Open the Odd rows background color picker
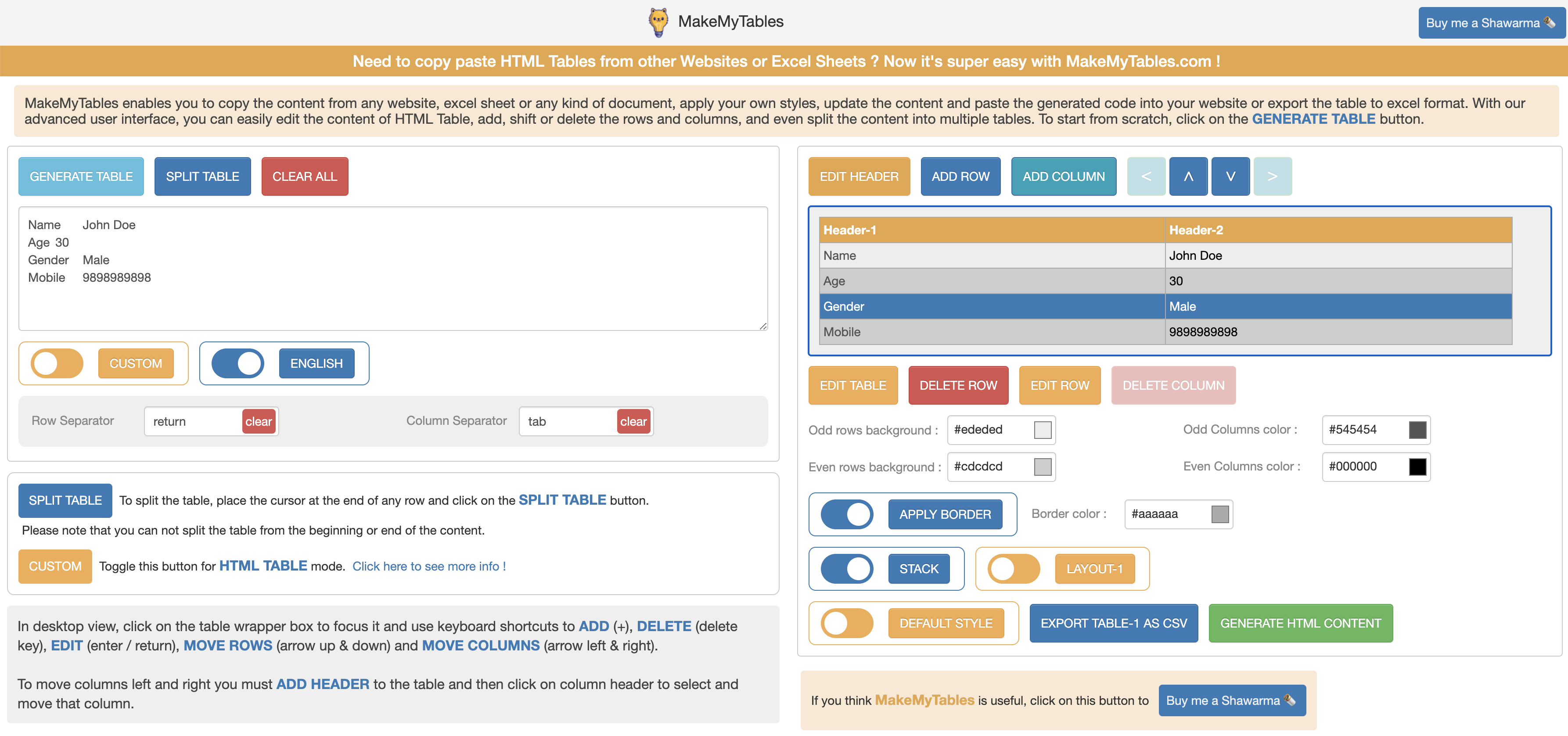 tap(1043, 430)
